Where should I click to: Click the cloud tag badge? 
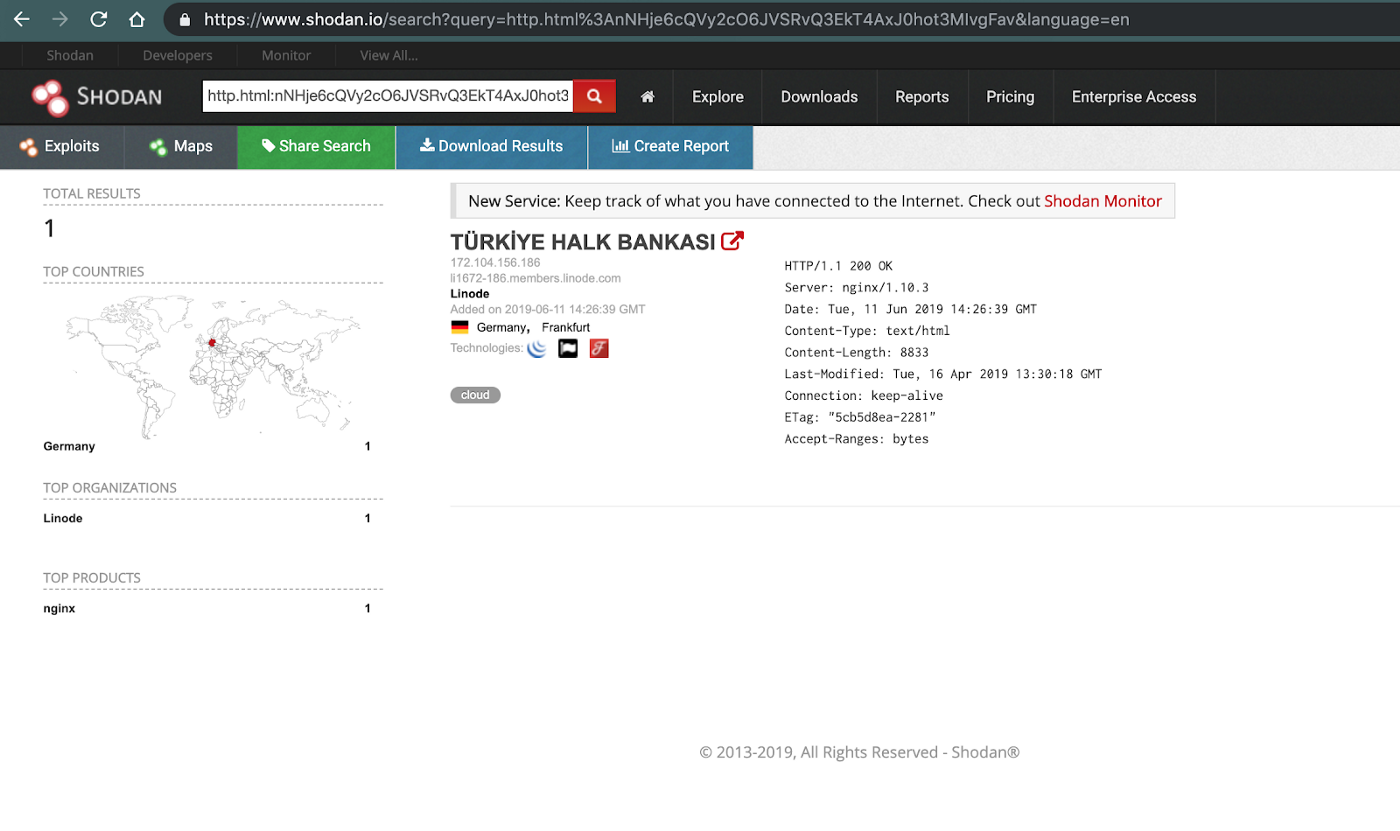tap(475, 395)
